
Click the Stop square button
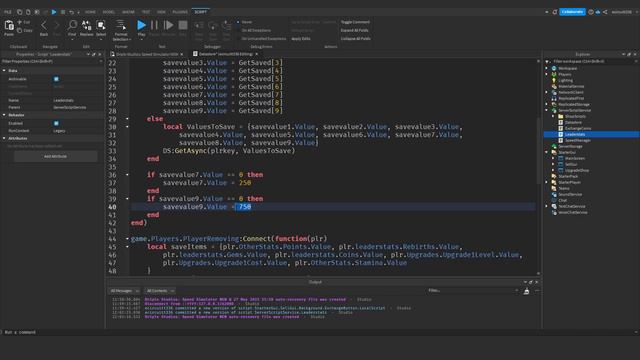183,25
